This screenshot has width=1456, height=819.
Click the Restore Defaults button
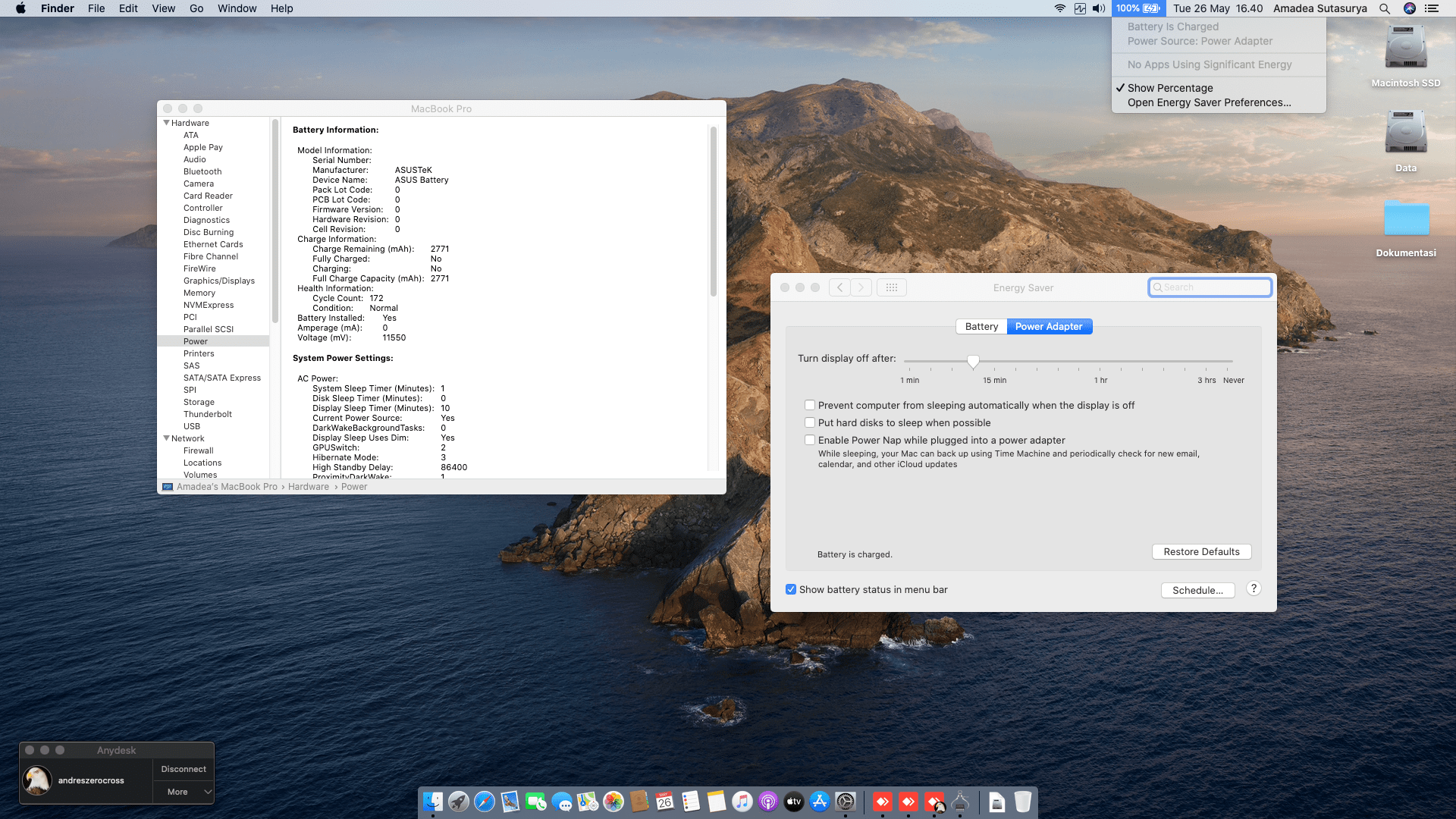click(x=1201, y=551)
